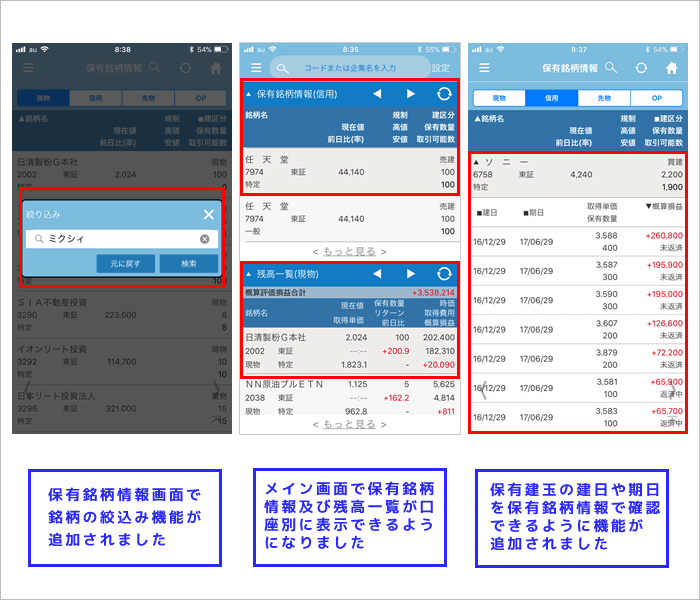Click right page arrow on left screen
700x600 pixels.
(217, 388)
